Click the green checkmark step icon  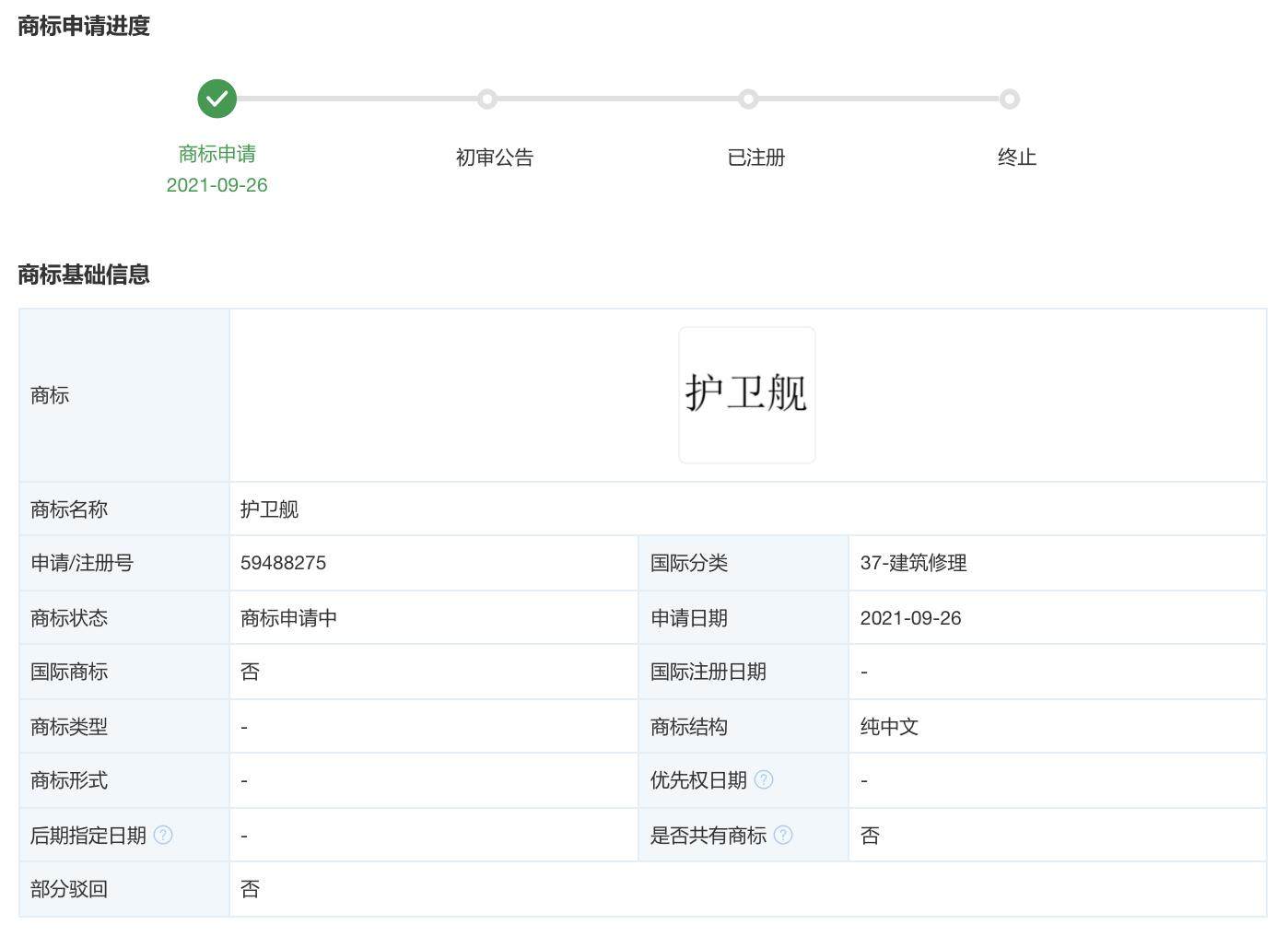tap(217, 99)
